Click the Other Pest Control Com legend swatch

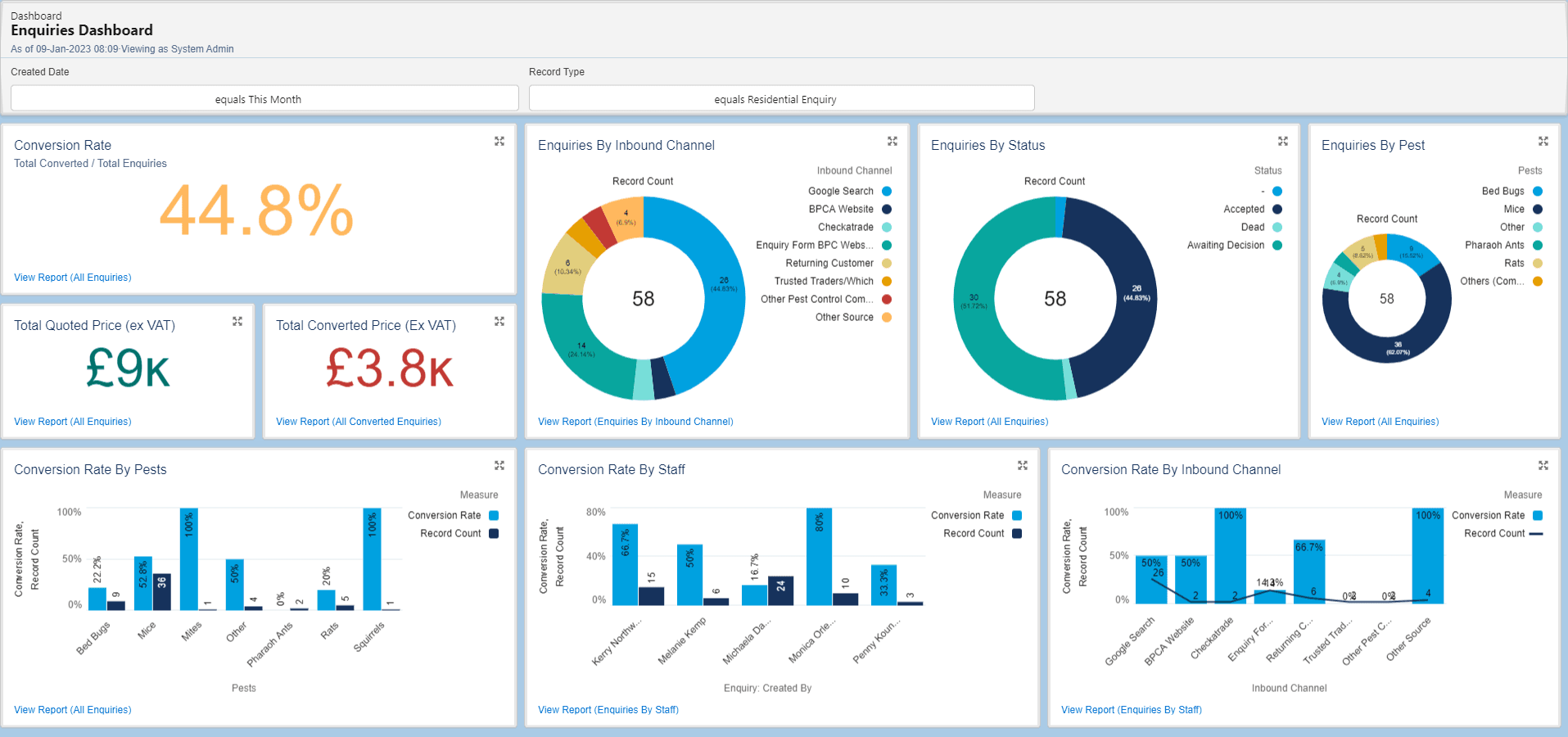click(x=887, y=300)
